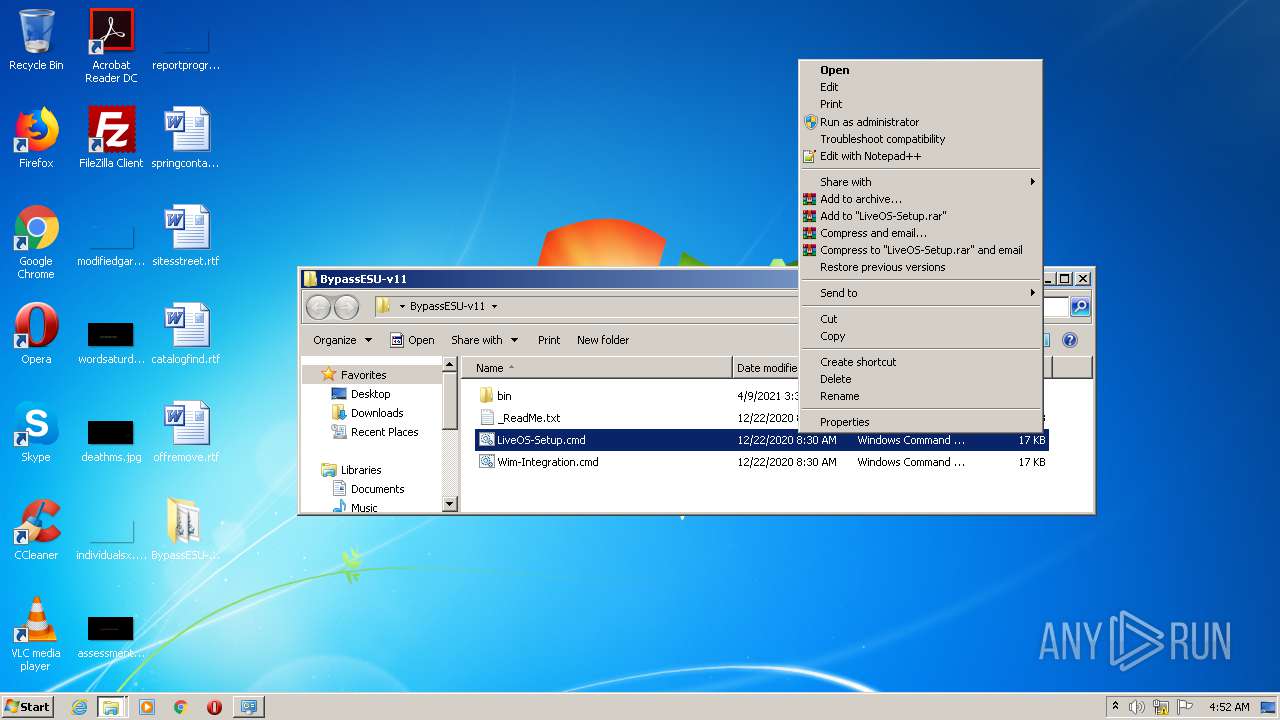Image resolution: width=1280 pixels, height=720 pixels.
Task: Launch Opera from the desktop
Action: pyautogui.click(x=36, y=334)
